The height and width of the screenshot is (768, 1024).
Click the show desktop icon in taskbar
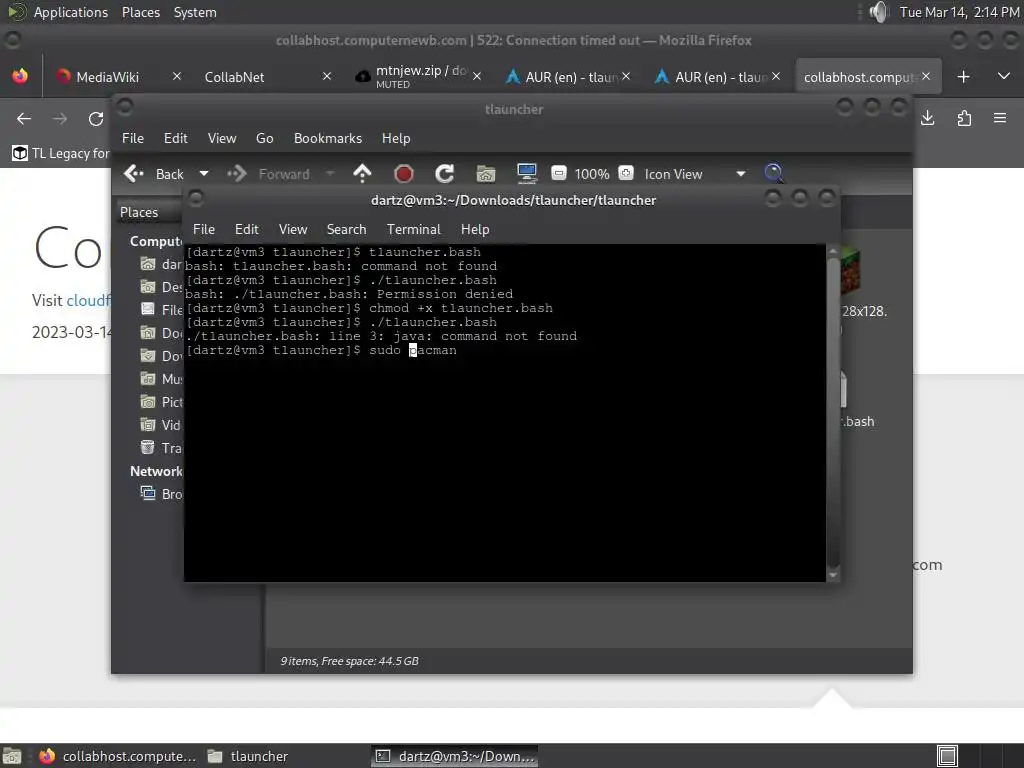pyautogui.click(x=11, y=756)
